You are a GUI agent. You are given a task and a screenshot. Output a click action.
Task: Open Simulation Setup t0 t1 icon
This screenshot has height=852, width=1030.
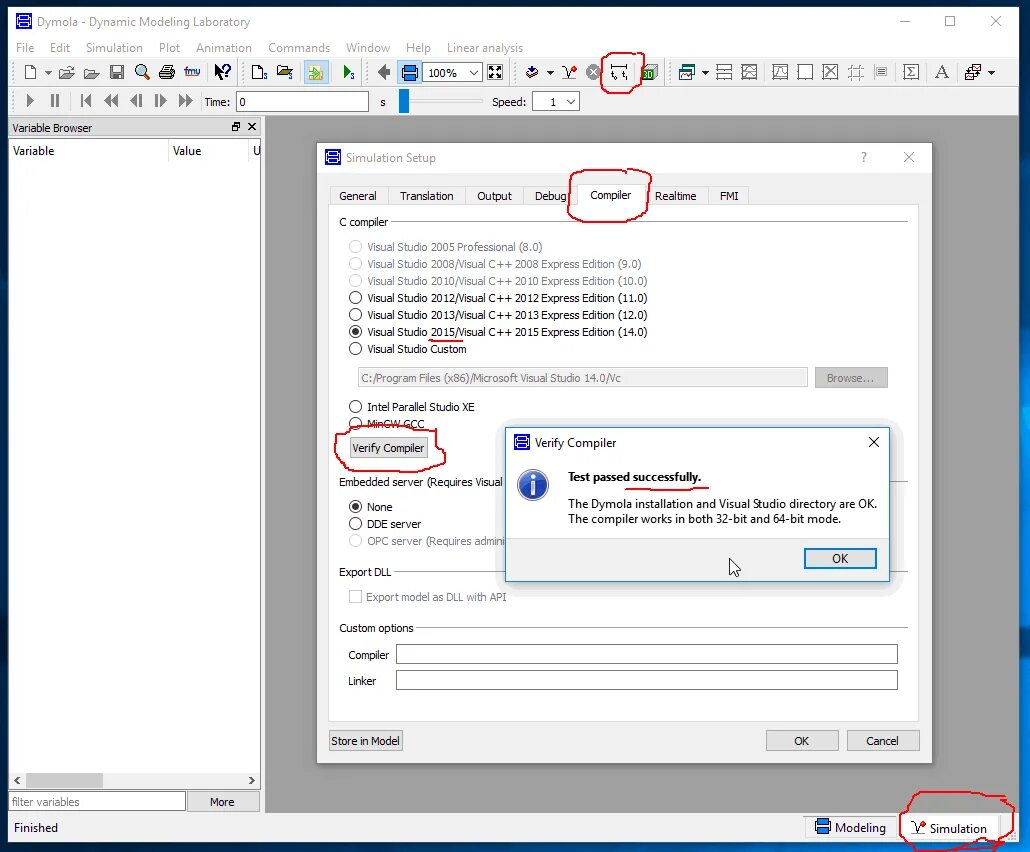[x=619, y=72]
